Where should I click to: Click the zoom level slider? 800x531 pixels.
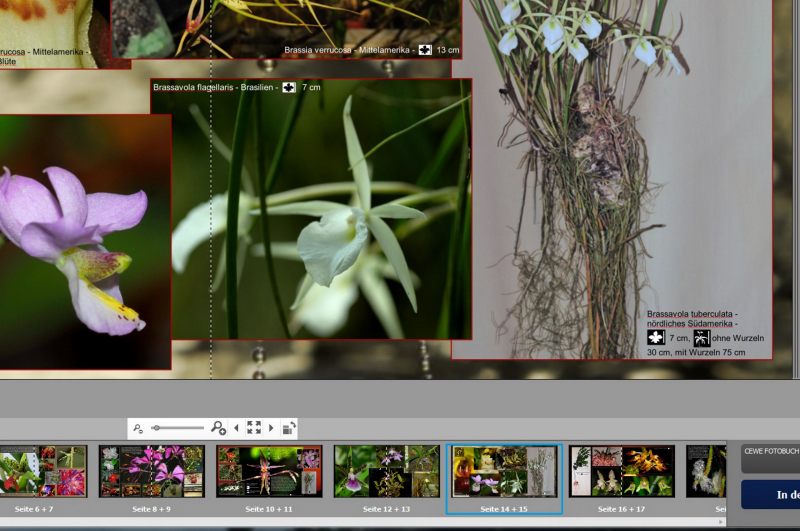tap(178, 428)
